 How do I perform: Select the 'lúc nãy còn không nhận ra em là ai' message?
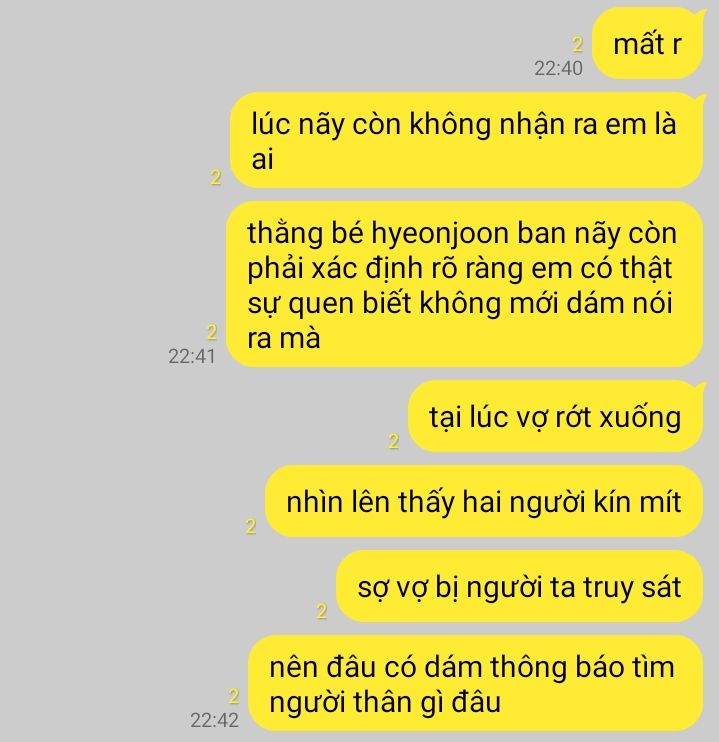coord(466,141)
